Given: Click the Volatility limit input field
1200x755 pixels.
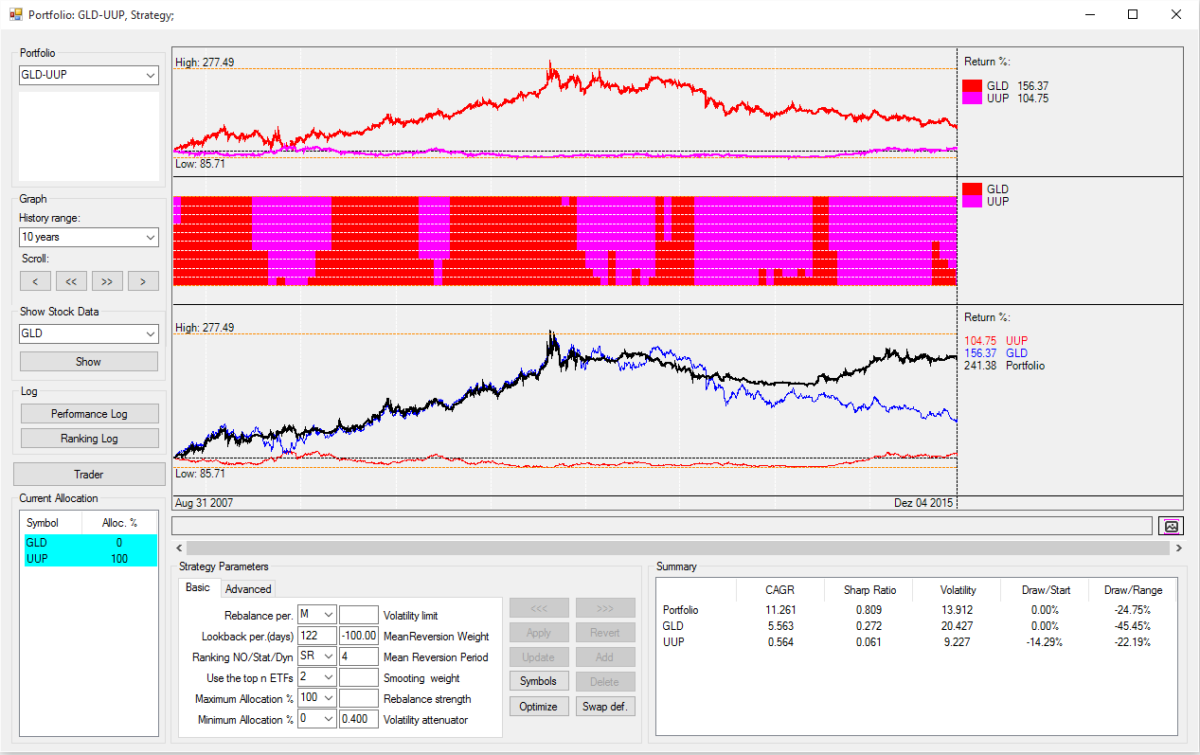Looking at the screenshot, I should (x=359, y=615).
